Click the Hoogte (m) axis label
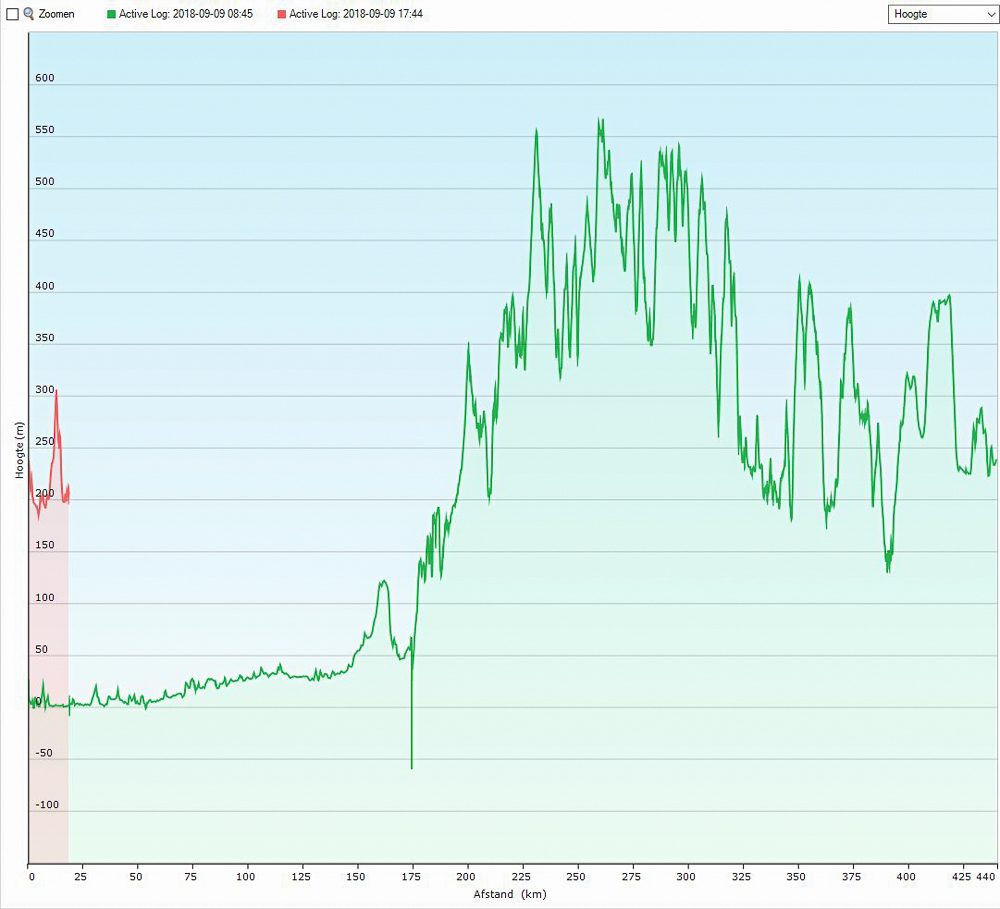The height and width of the screenshot is (909, 1000). point(20,450)
